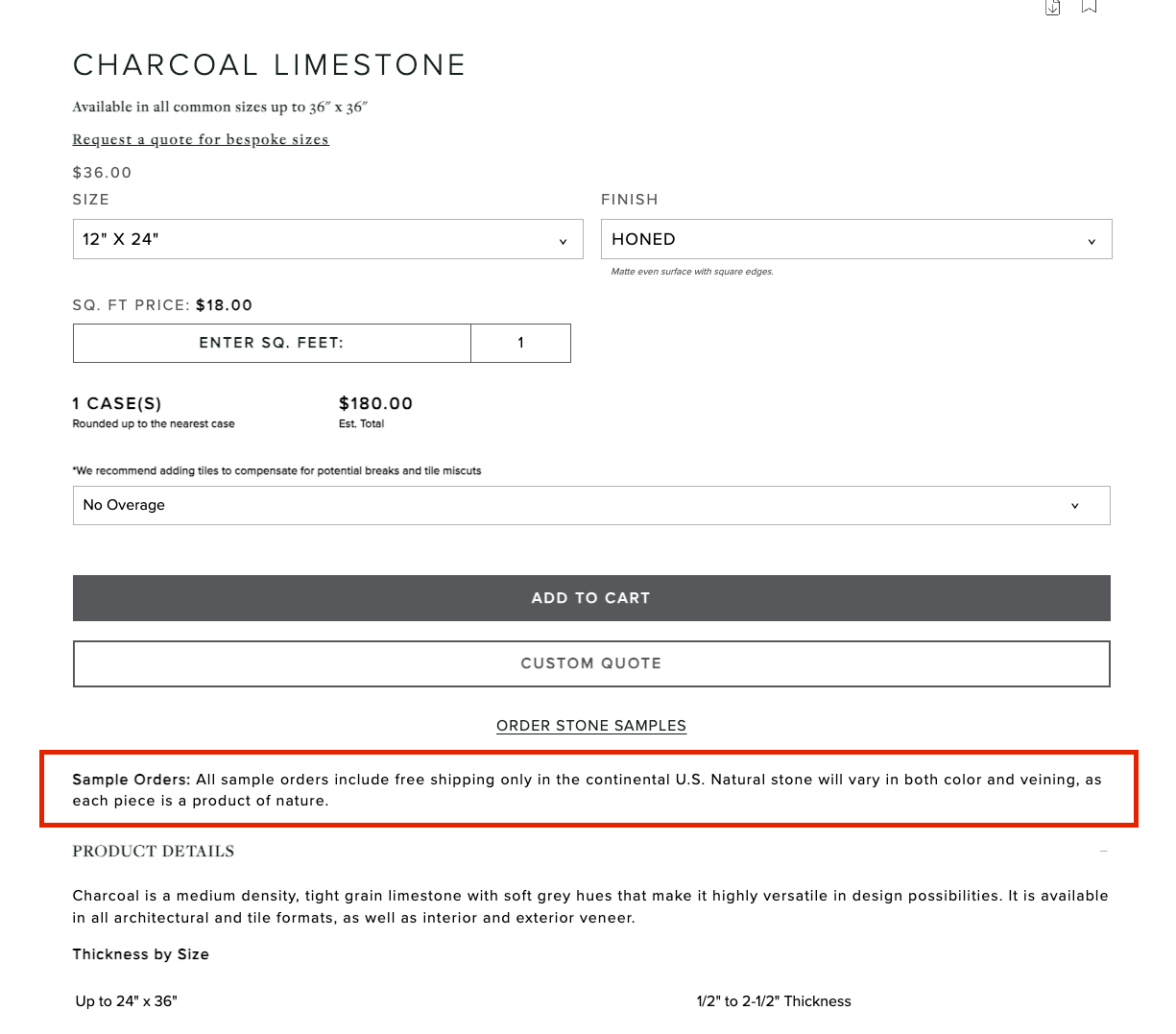Screen dimensions: 1176x1034
Task: Click the $180.00 estimated total
Action: point(375,404)
